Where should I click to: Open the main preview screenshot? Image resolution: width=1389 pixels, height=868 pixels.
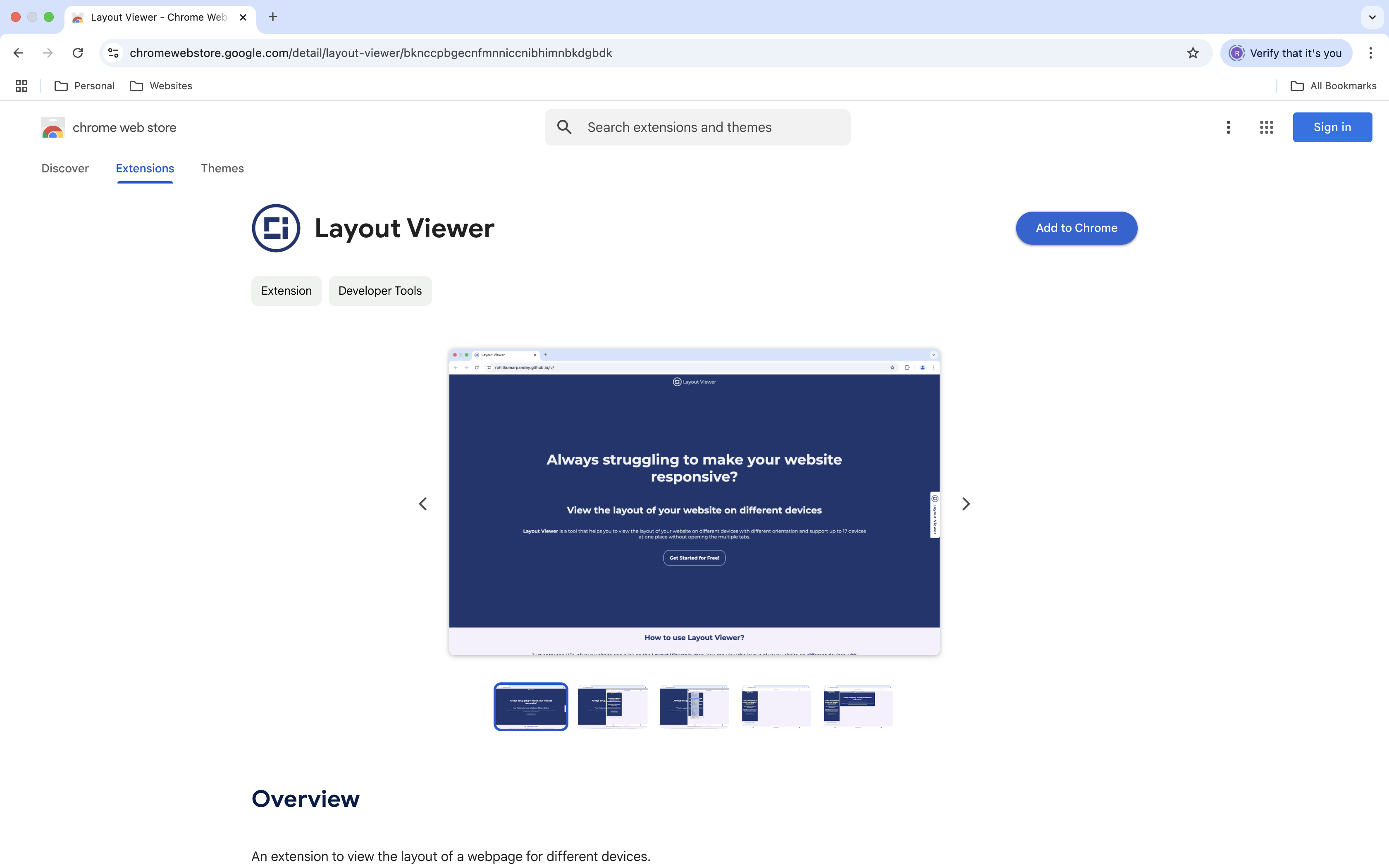(x=694, y=502)
